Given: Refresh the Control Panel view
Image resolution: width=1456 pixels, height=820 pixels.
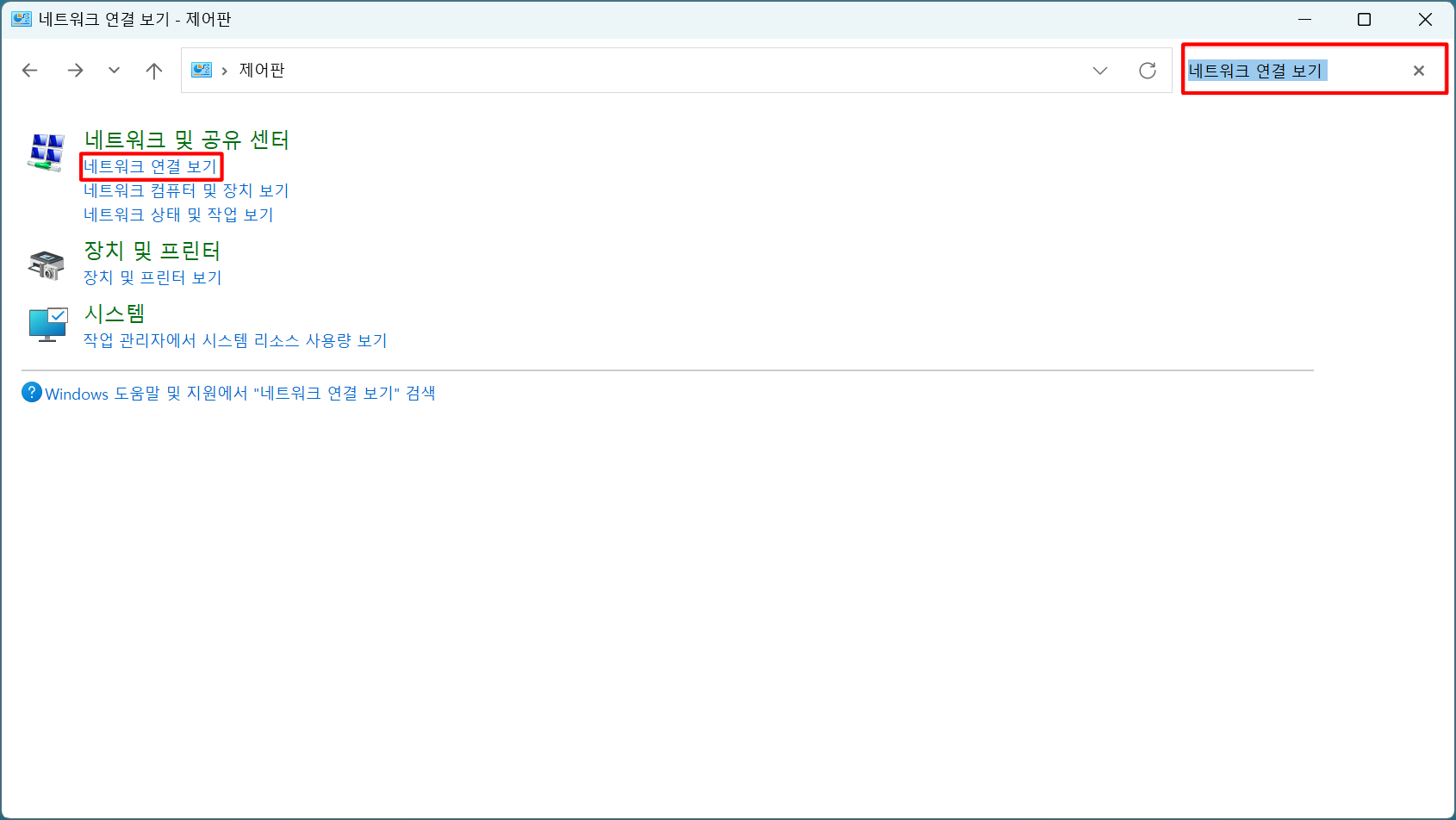Looking at the screenshot, I should click(1148, 71).
